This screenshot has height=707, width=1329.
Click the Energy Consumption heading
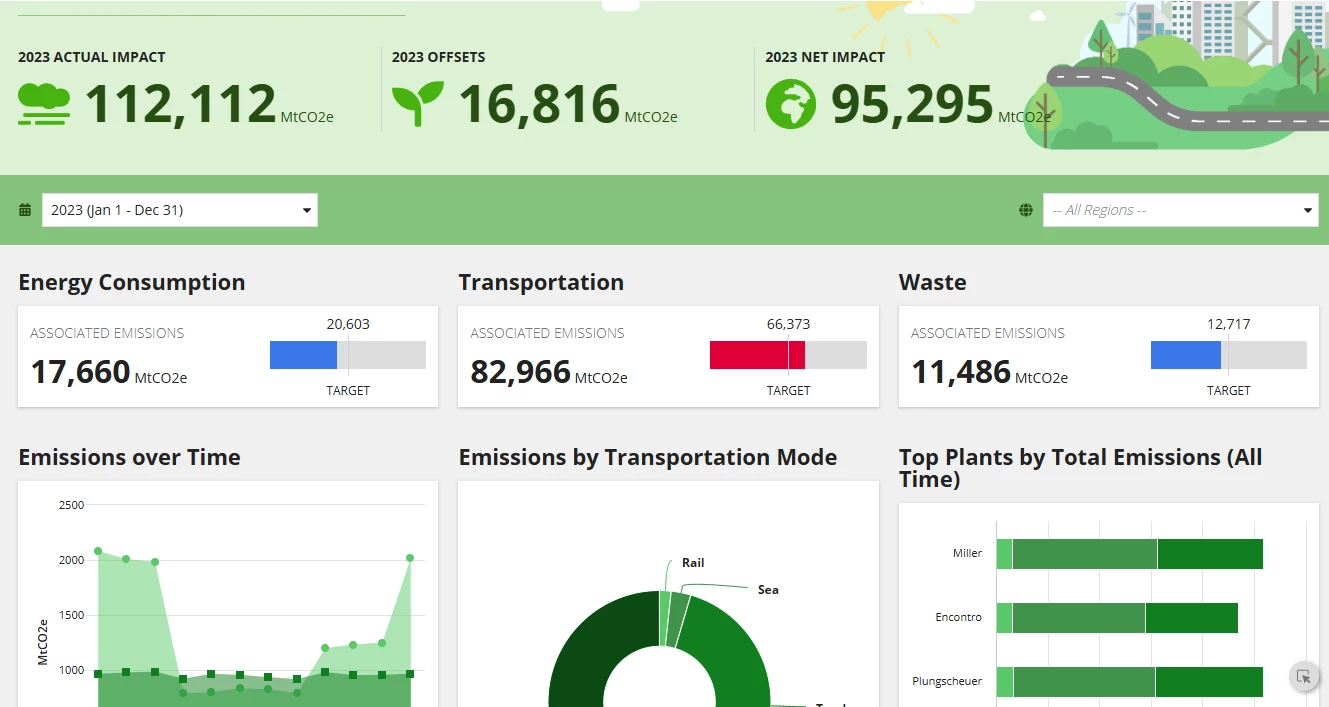coord(132,283)
